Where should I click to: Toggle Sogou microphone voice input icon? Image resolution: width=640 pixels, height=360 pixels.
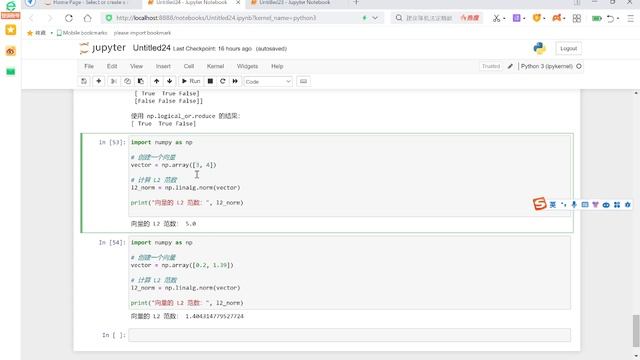click(574, 204)
